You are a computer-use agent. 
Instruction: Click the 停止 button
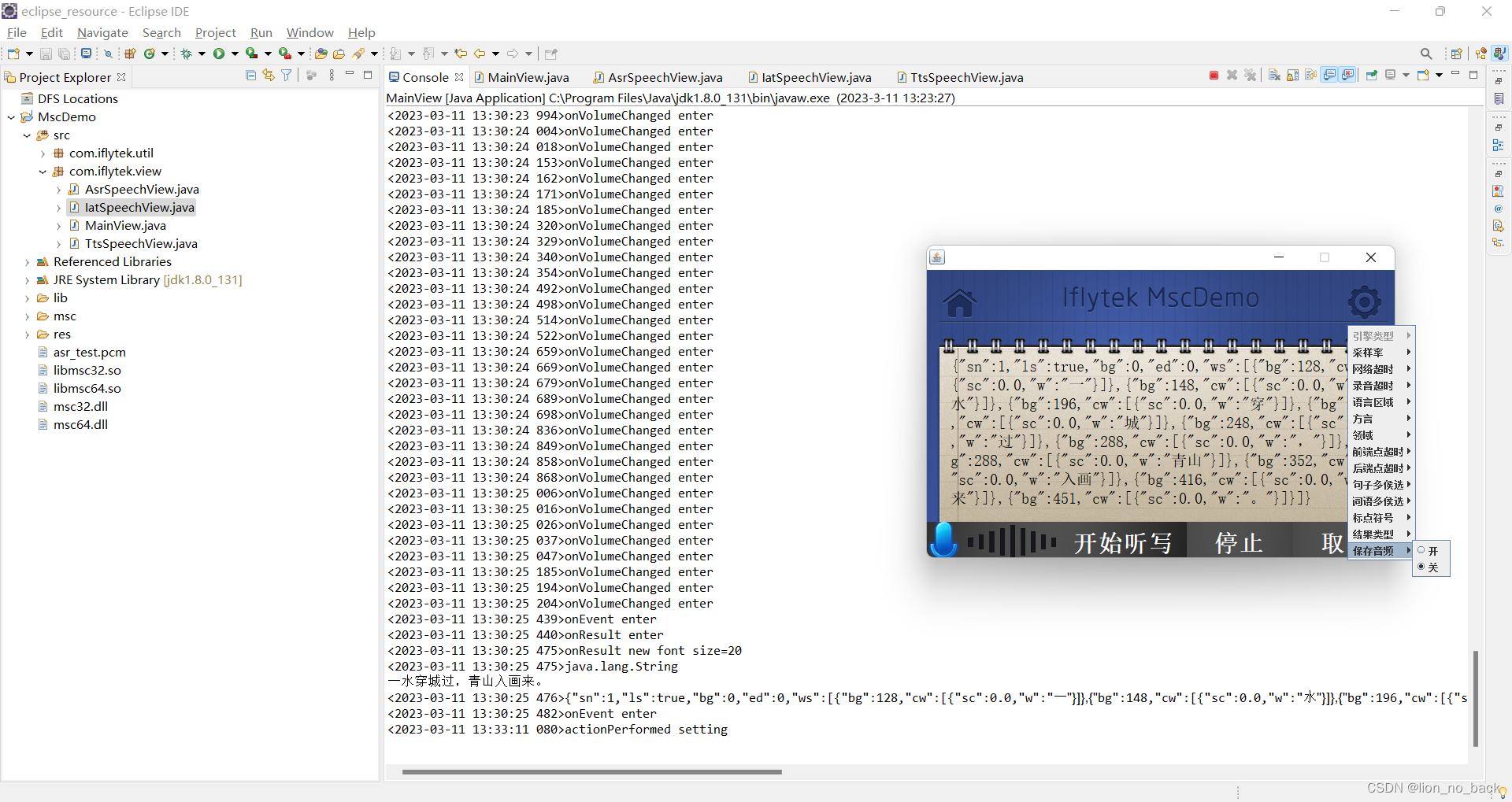point(1239,542)
